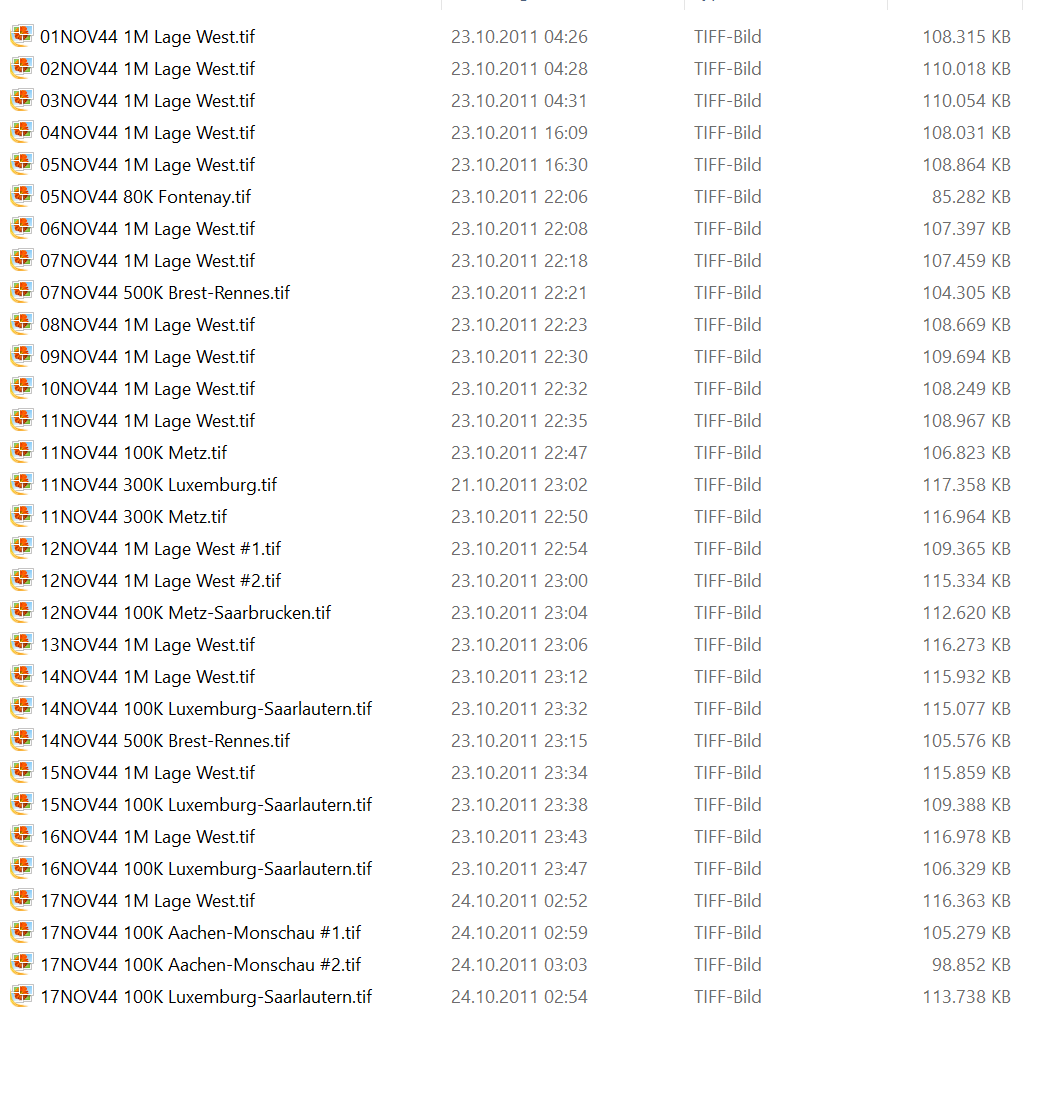Click the file icon of 07NOV44 500K Brest-Rennes.tif
Image resolution: width=1039 pixels, height=1093 pixels.
(22, 293)
